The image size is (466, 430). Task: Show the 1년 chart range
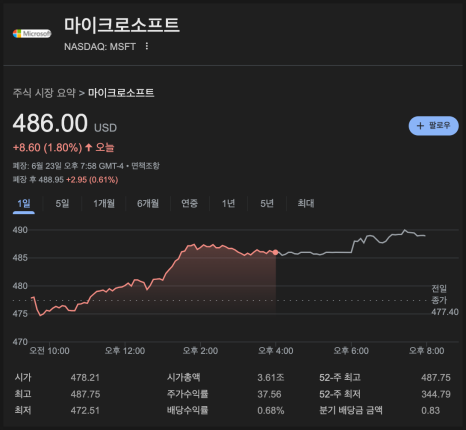click(x=228, y=203)
